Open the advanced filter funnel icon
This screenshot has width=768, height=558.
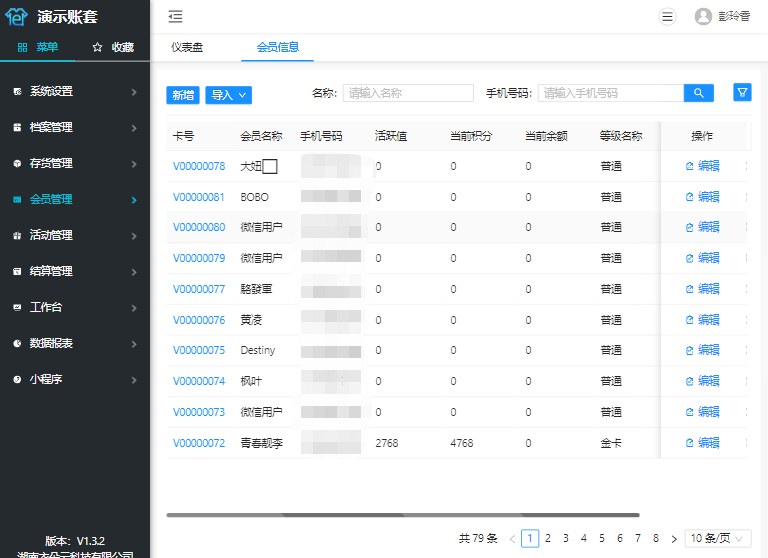click(743, 92)
